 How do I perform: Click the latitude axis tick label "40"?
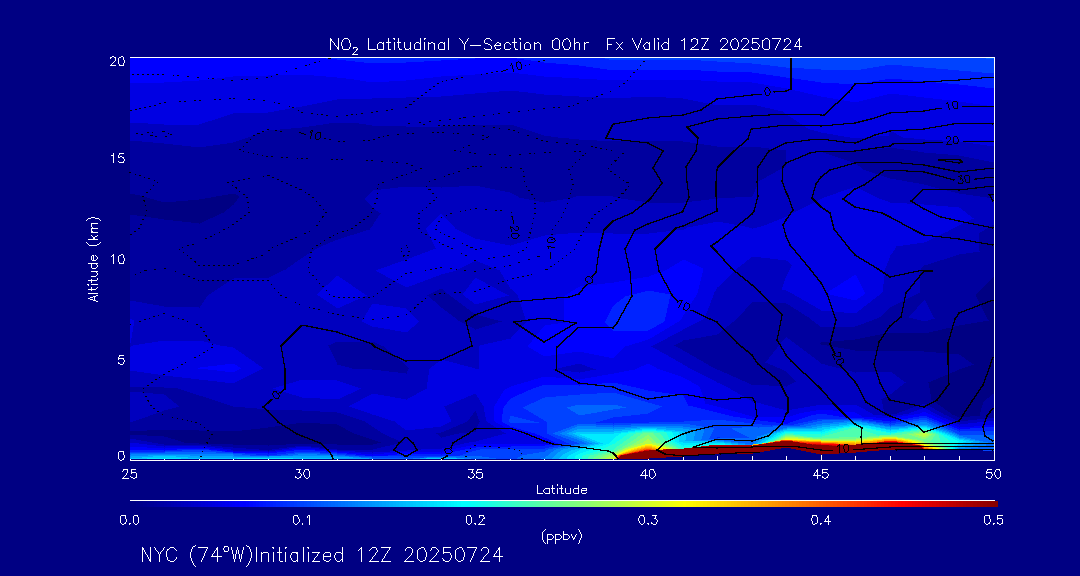coord(648,473)
